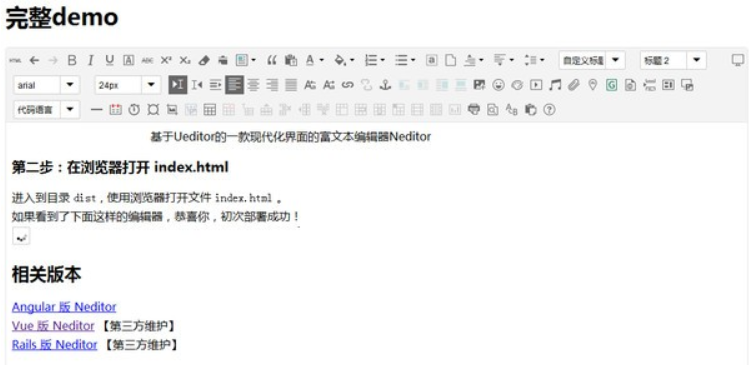Open the 代码语言 code language dropdown
The image size is (749, 365).
click(70, 110)
